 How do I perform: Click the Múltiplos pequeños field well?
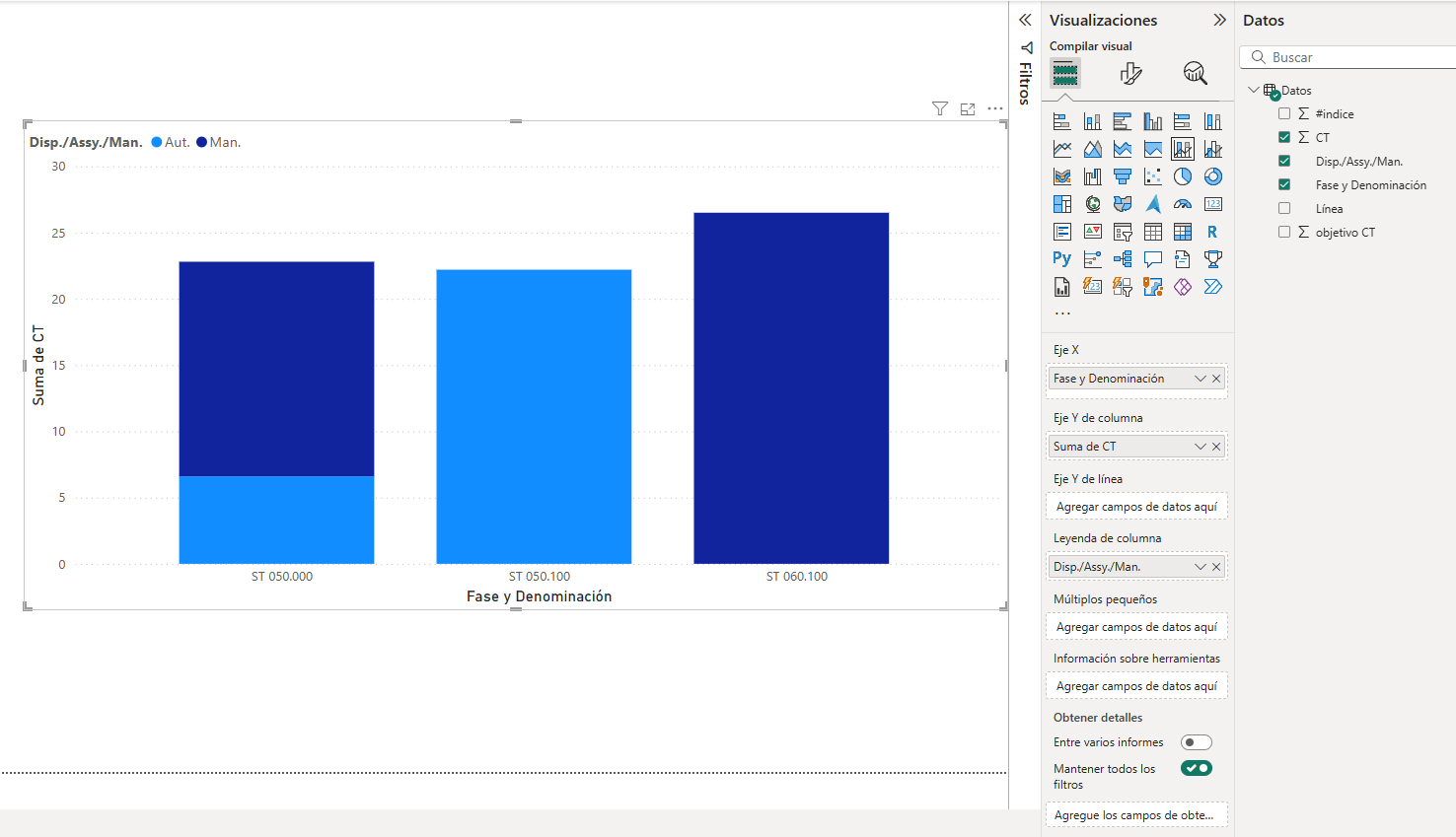[x=1136, y=627]
